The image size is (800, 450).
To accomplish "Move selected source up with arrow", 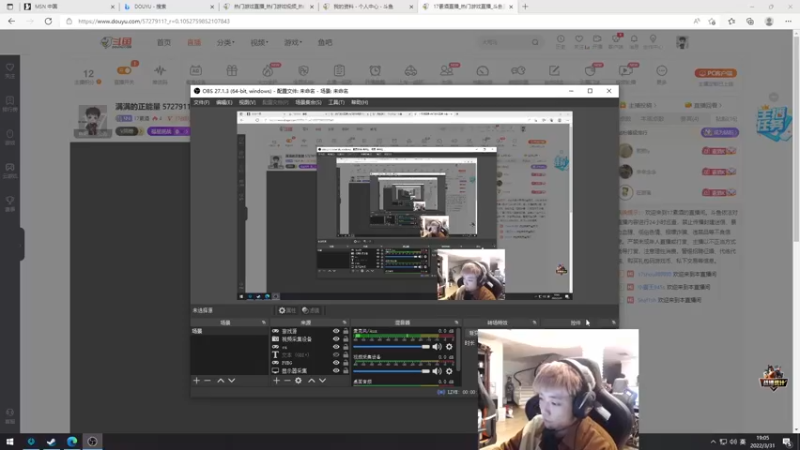I will pos(311,381).
